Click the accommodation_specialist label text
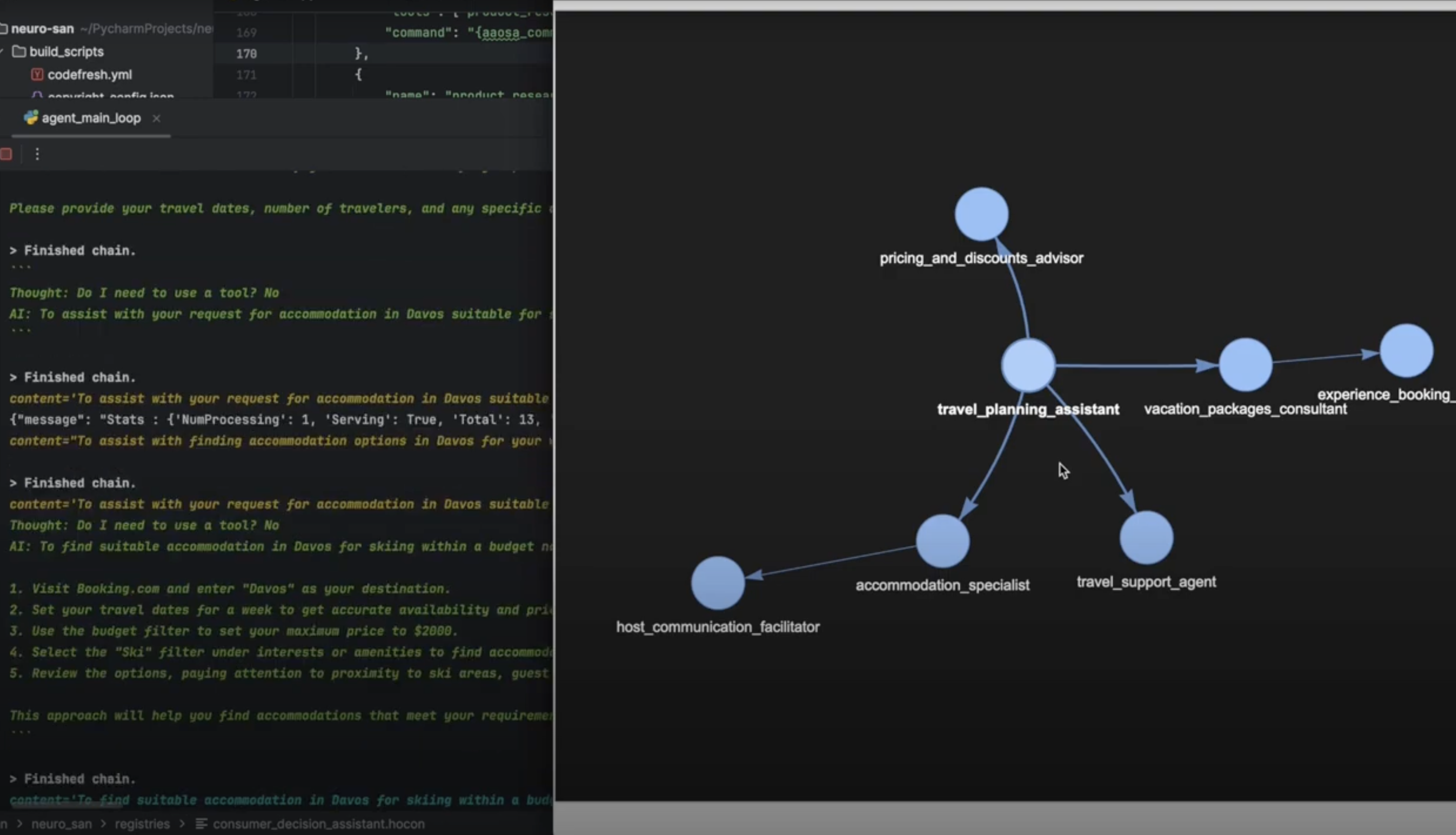The height and width of the screenshot is (835, 1456). pos(942,586)
